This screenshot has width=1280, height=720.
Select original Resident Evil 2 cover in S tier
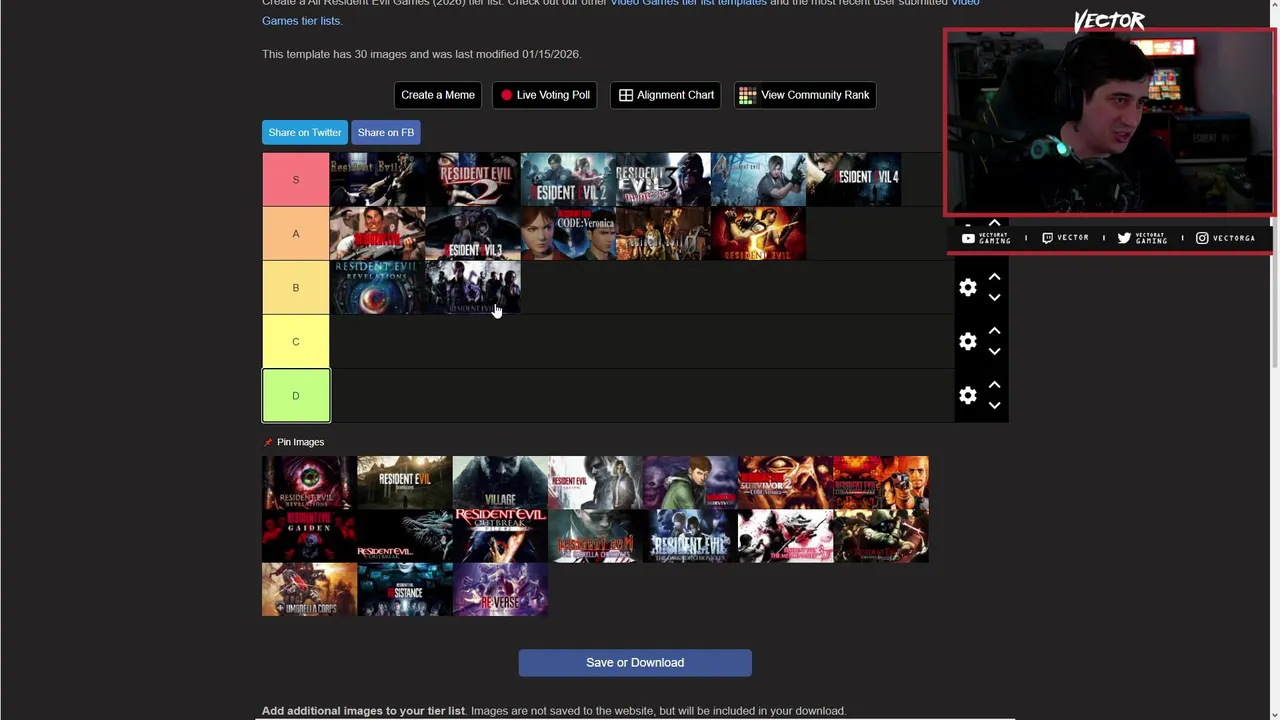(x=473, y=179)
